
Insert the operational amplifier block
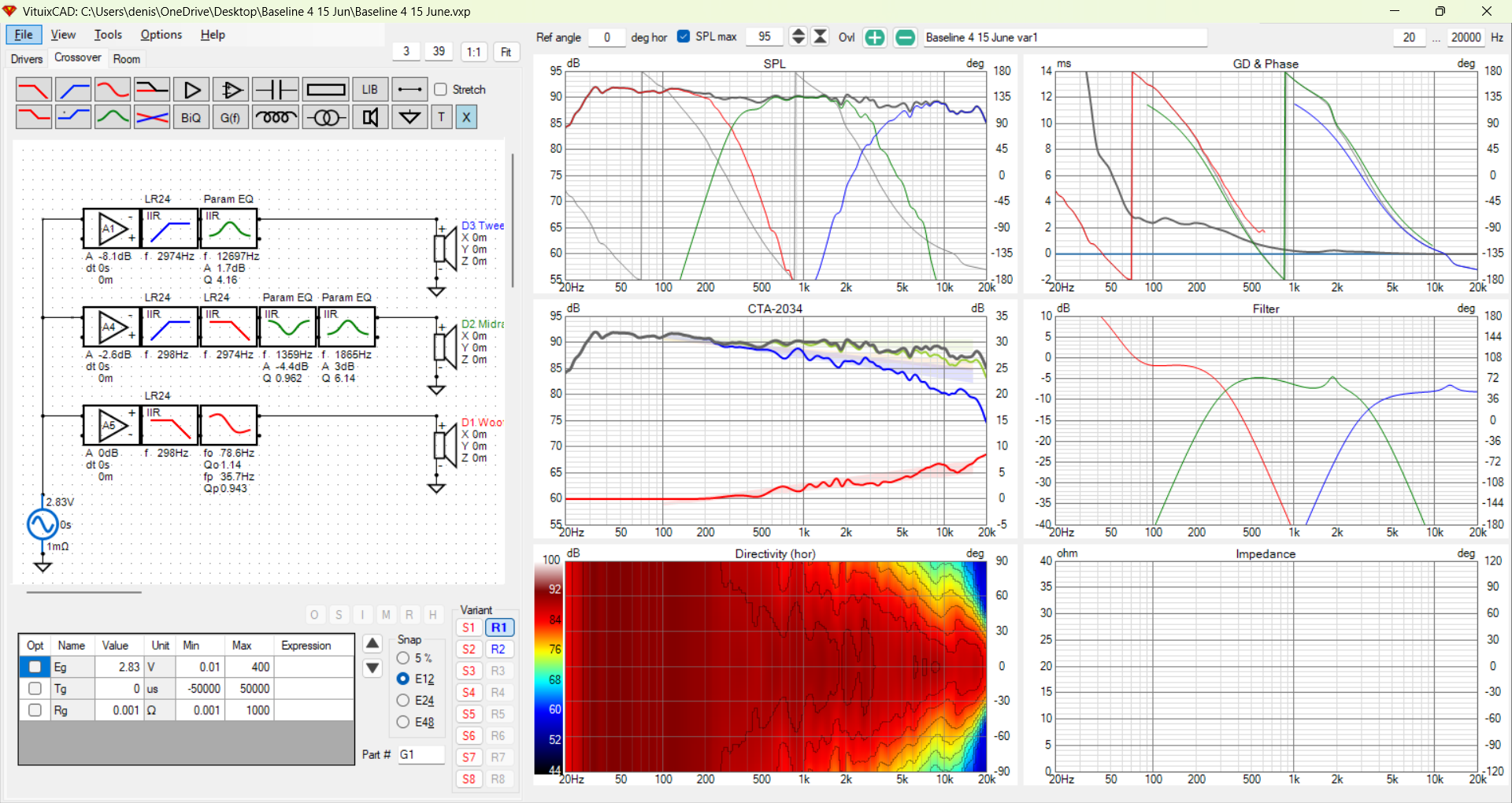(x=231, y=90)
